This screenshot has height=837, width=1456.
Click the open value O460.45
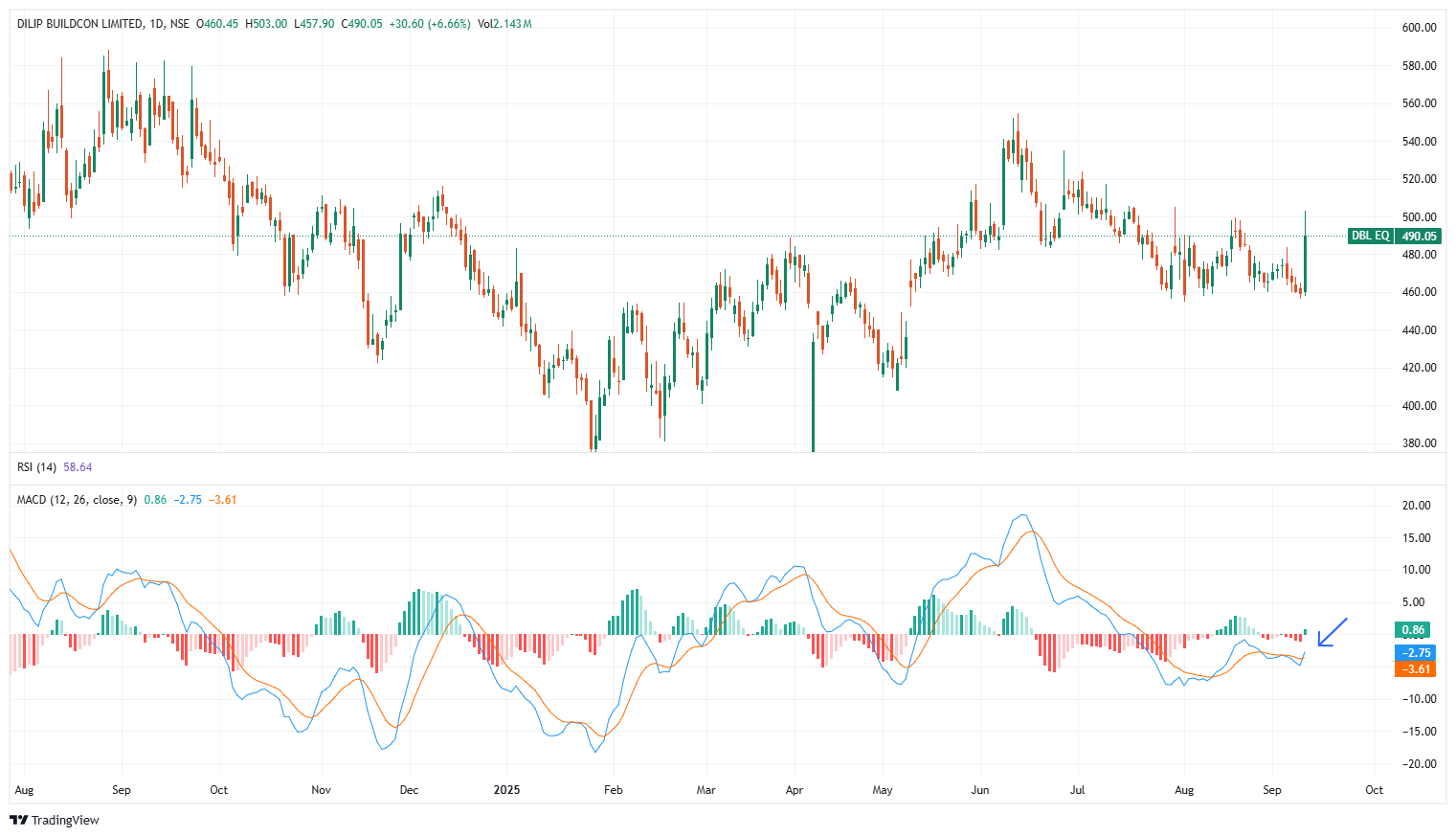[x=217, y=24]
